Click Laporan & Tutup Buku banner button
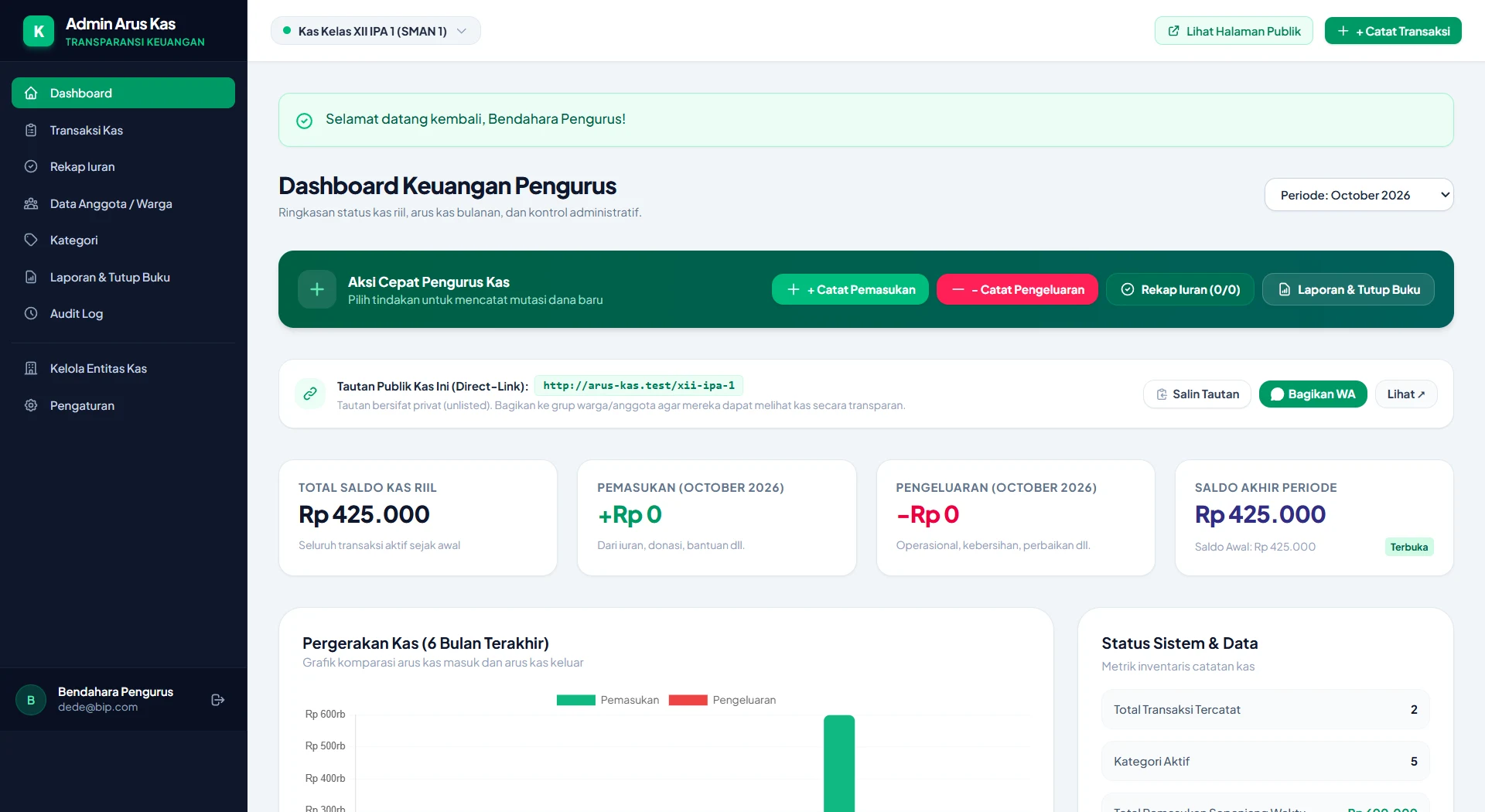Image resolution: width=1485 pixels, height=812 pixels. 1348,289
